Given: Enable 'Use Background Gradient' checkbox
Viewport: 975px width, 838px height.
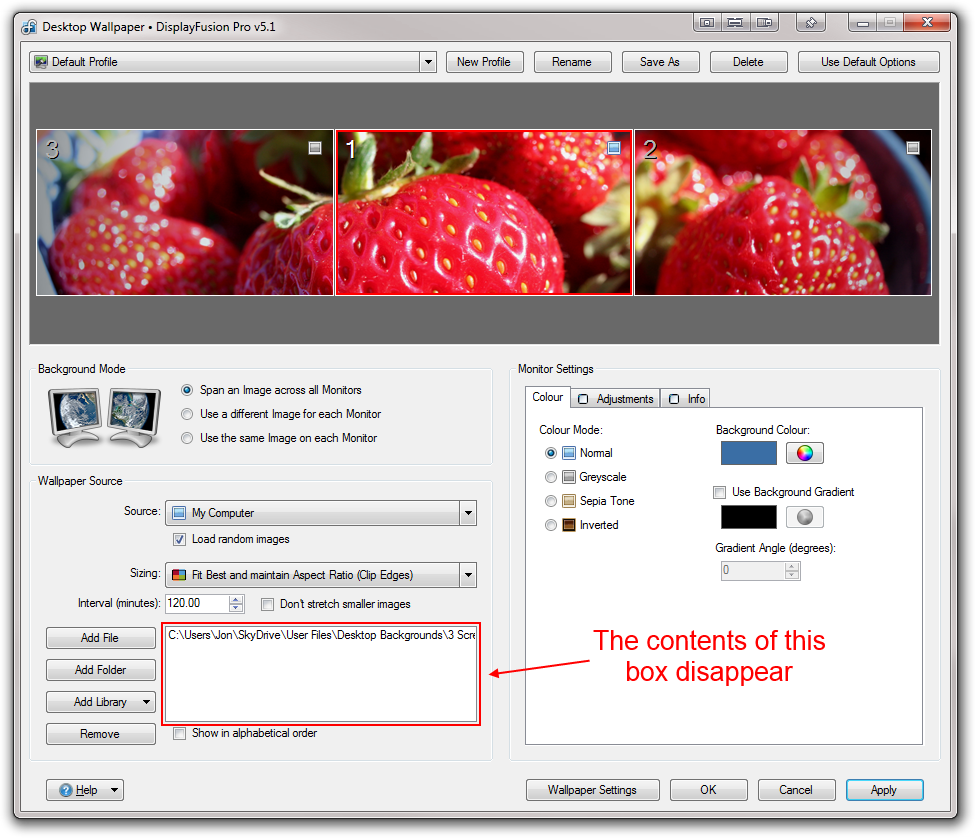Looking at the screenshot, I should 720,492.
